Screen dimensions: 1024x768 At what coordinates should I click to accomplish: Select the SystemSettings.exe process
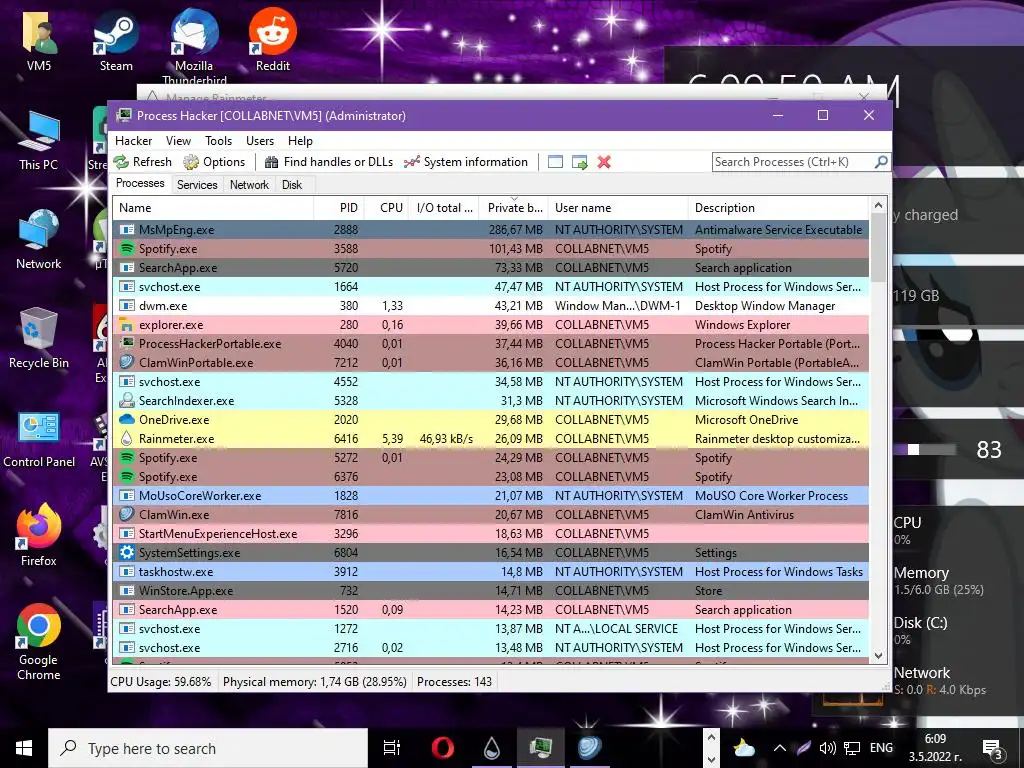click(x=491, y=552)
